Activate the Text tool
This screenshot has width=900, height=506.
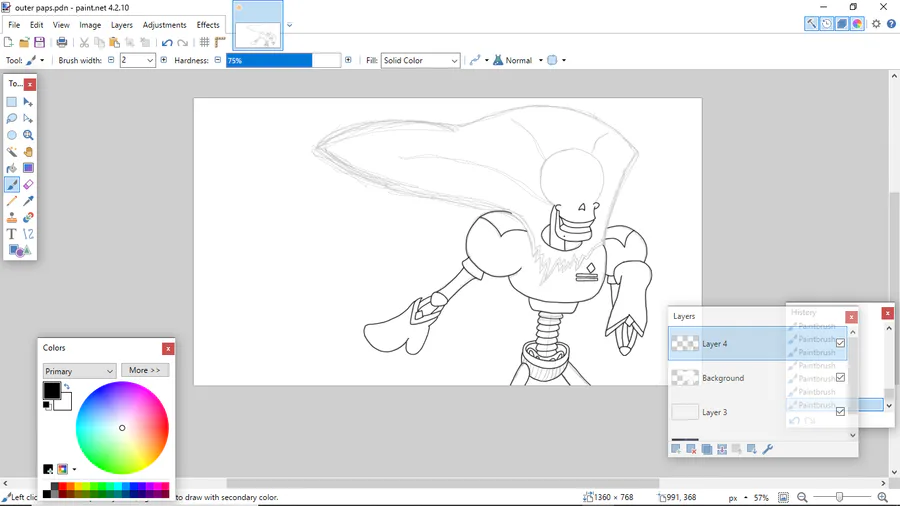(12, 234)
